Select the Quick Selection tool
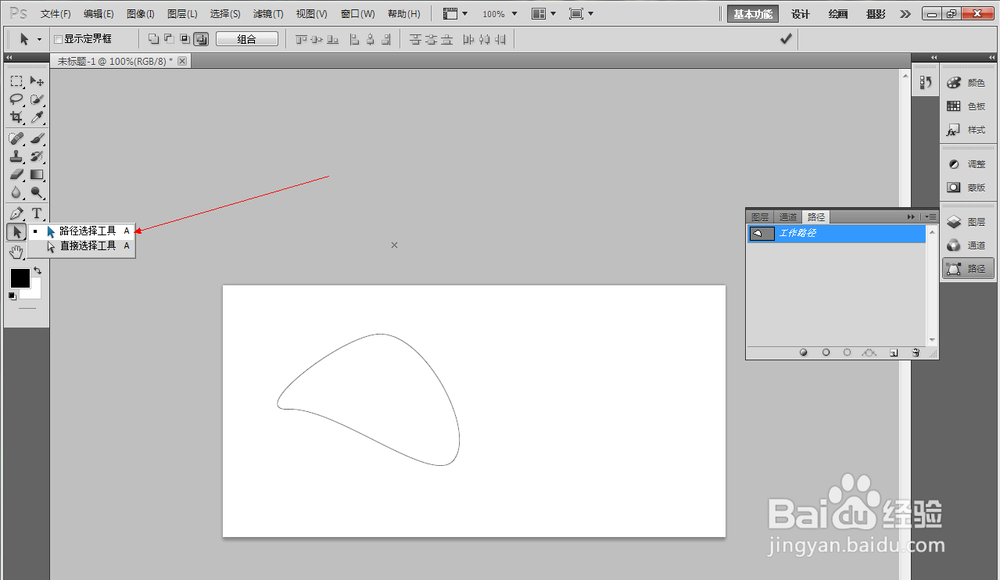The image size is (1000, 580). pyautogui.click(x=37, y=99)
